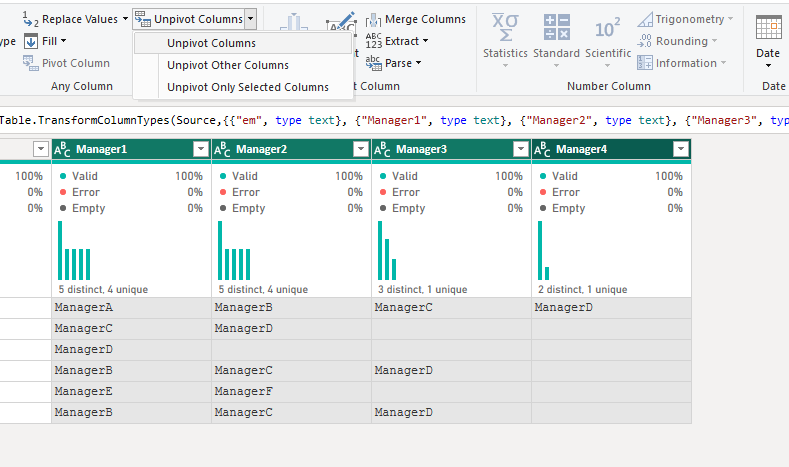Click the Manager3 text data type icon

pos(384,149)
